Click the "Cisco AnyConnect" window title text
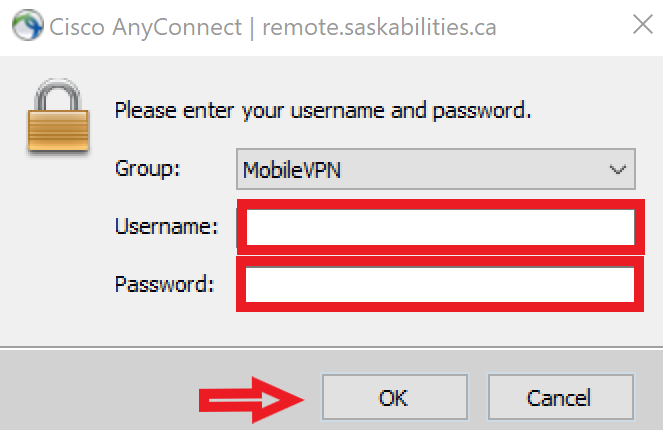This screenshot has width=663, height=430. (x=145, y=27)
